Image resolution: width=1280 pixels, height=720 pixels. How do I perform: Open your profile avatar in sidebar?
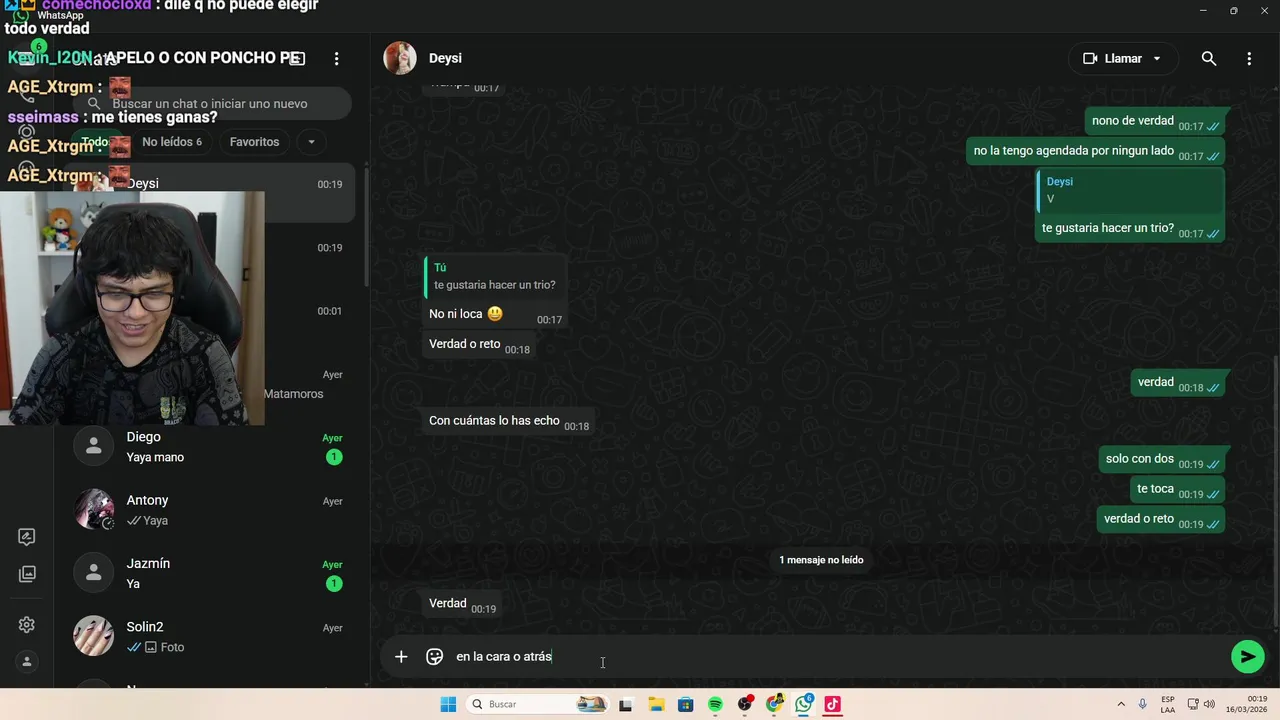tap(27, 662)
